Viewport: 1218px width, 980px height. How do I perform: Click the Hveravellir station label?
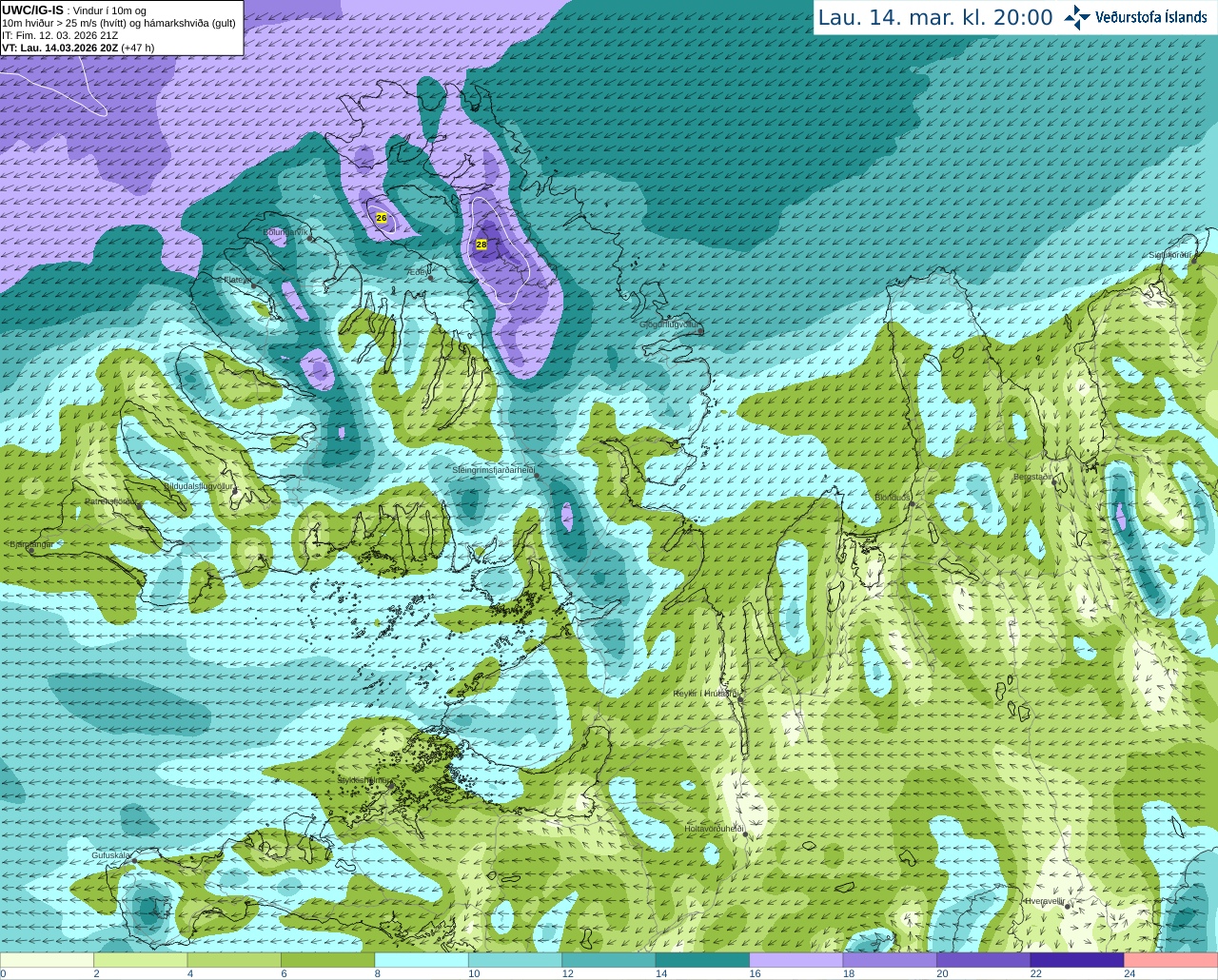1044,901
